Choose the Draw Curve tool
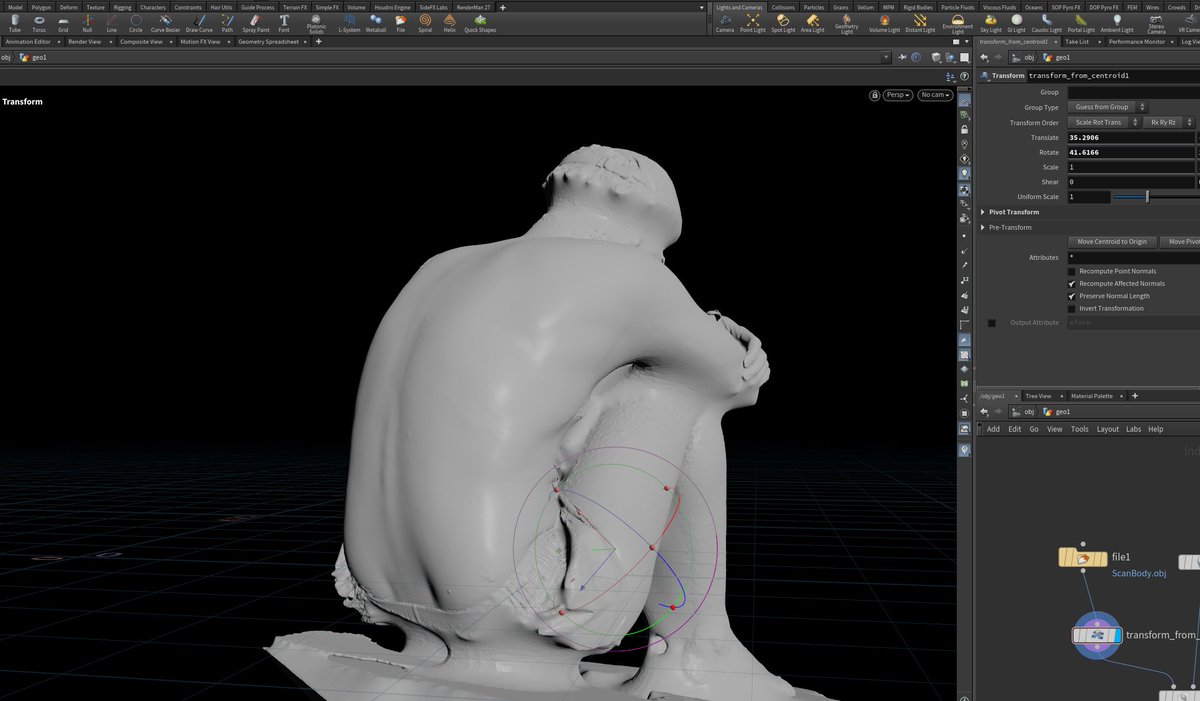 (x=199, y=22)
